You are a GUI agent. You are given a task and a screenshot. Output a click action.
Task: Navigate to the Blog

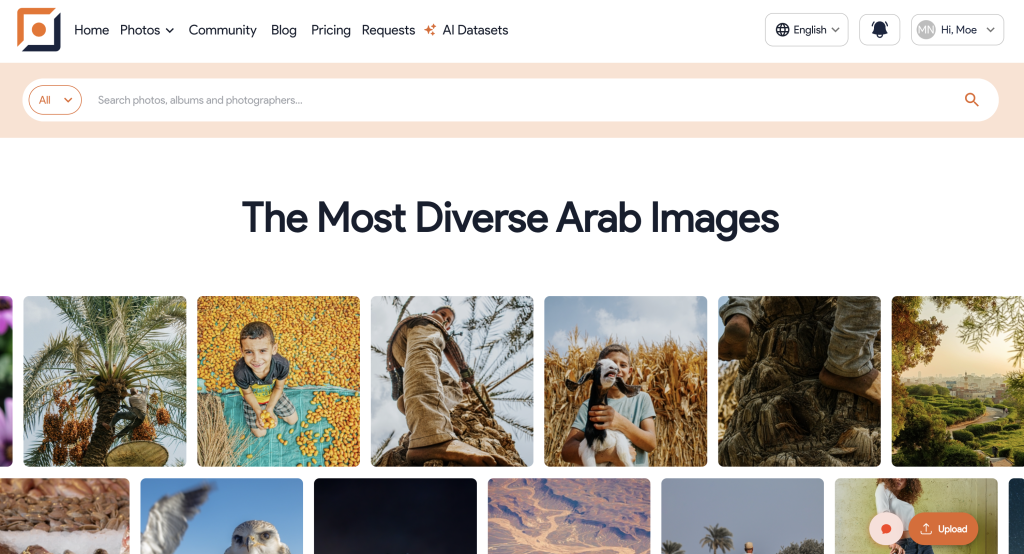pyautogui.click(x=283, y=30)
